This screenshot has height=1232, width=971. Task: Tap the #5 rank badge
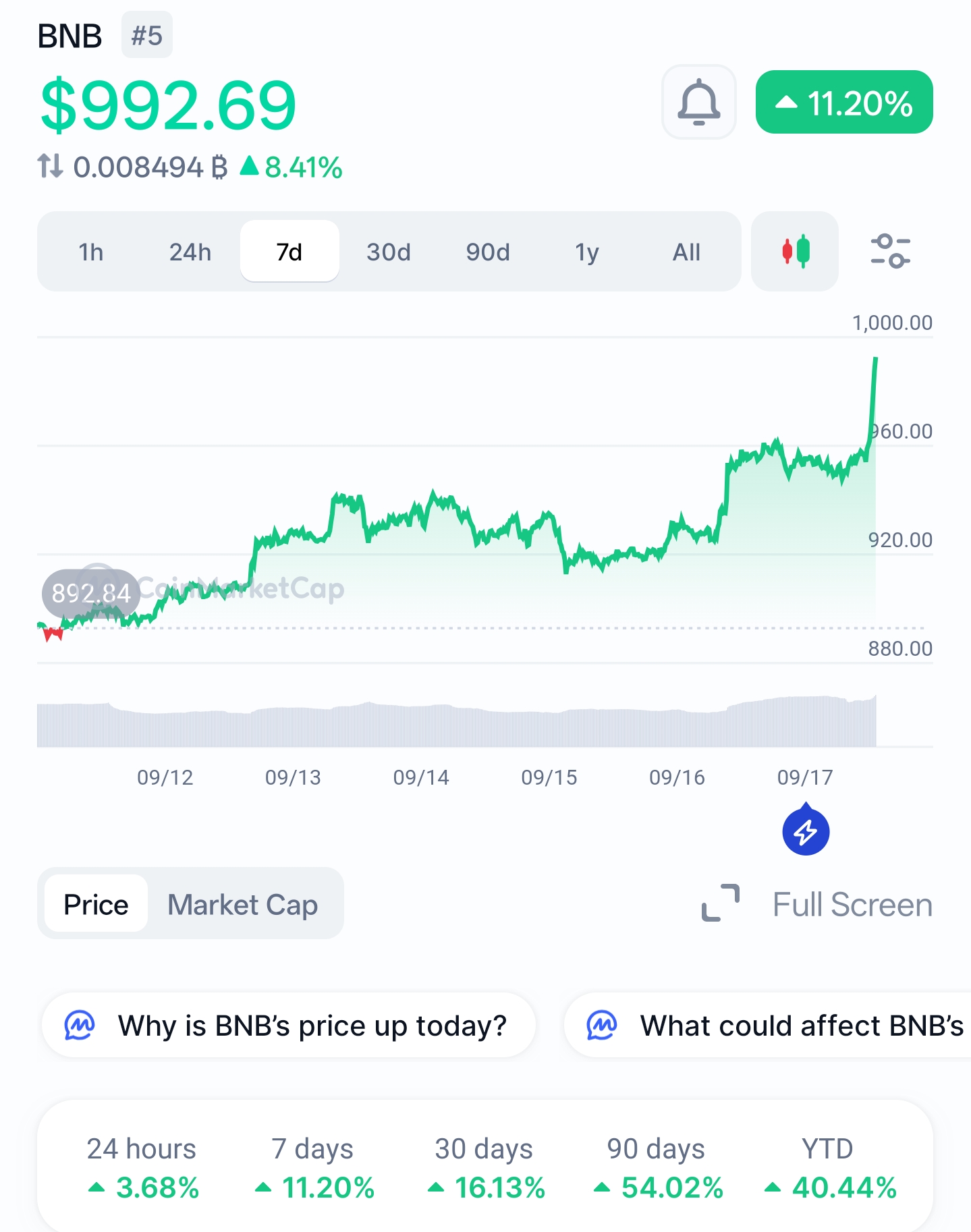coord(147,35)
